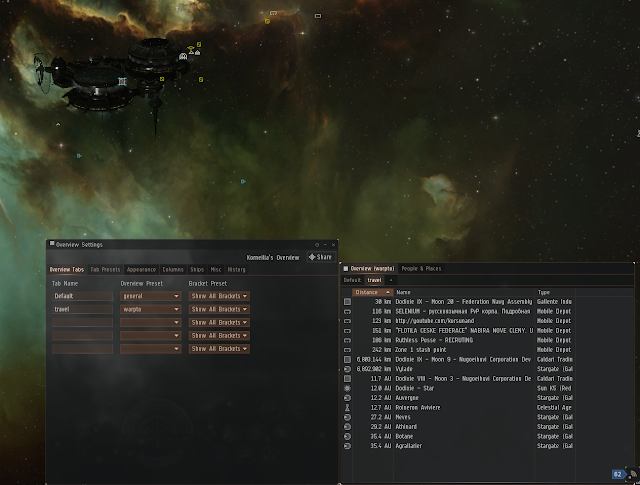Screen dimensions: 640x485
Task: Sort by Type column header
Action: click(555, 292)
